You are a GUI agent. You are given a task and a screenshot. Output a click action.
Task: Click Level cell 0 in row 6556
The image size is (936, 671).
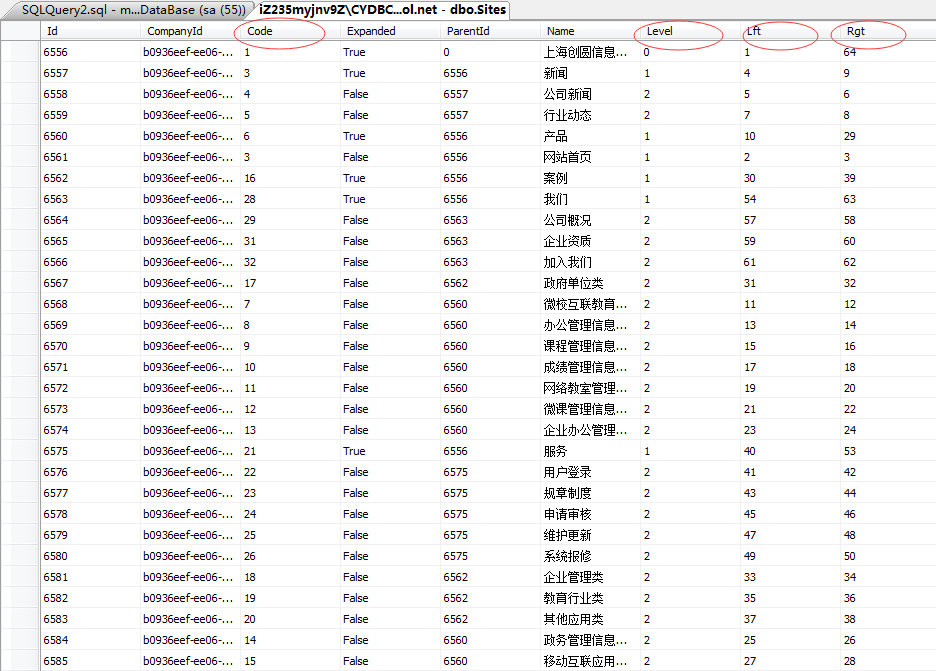point(691,52)
